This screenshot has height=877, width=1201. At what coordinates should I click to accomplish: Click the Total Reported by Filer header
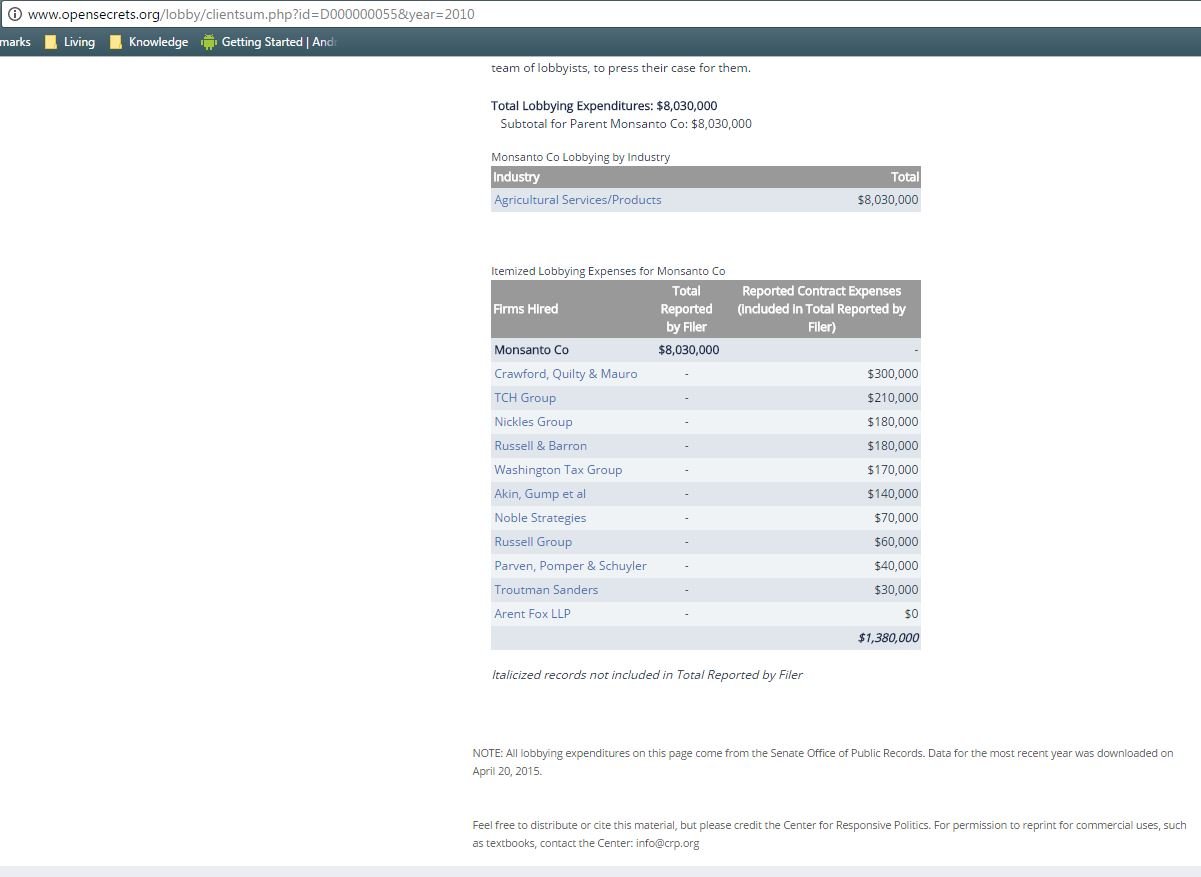pos(686,309)
